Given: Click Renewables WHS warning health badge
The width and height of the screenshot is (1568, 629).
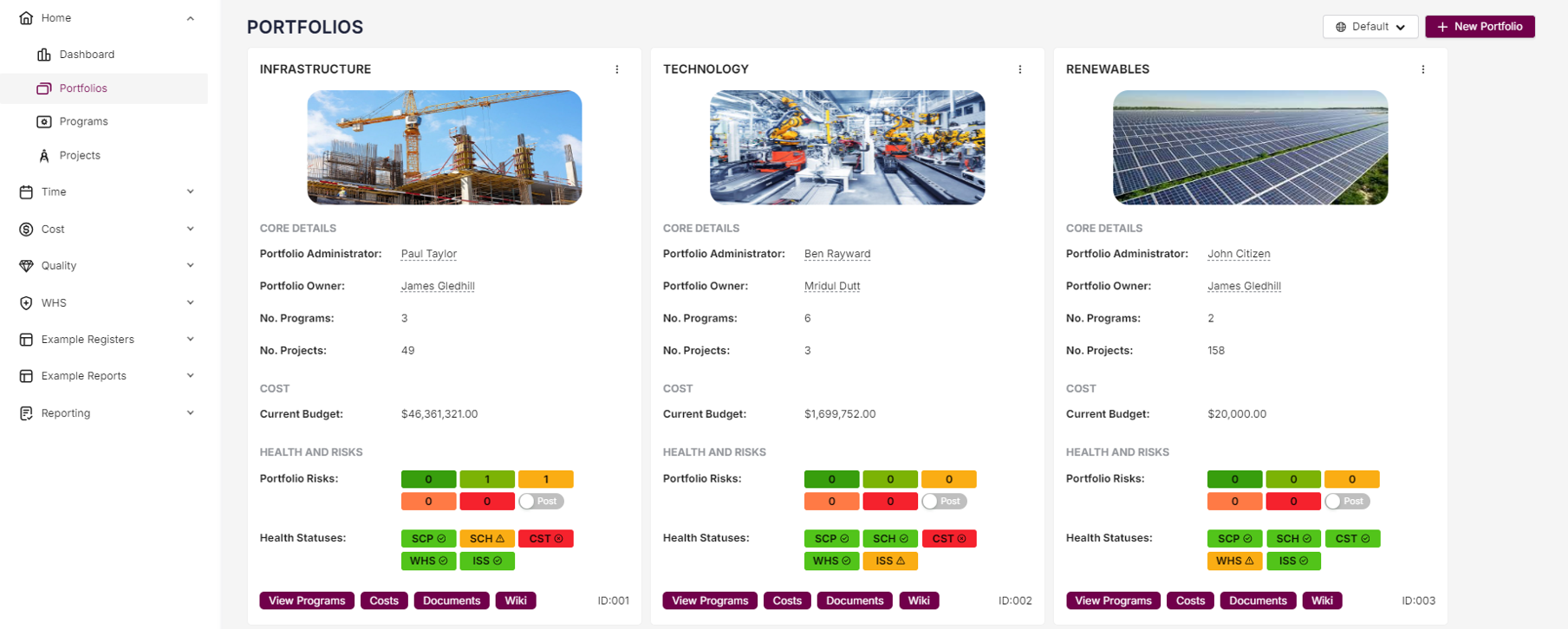Looking at the screenshot, I should coord(1234,561).
